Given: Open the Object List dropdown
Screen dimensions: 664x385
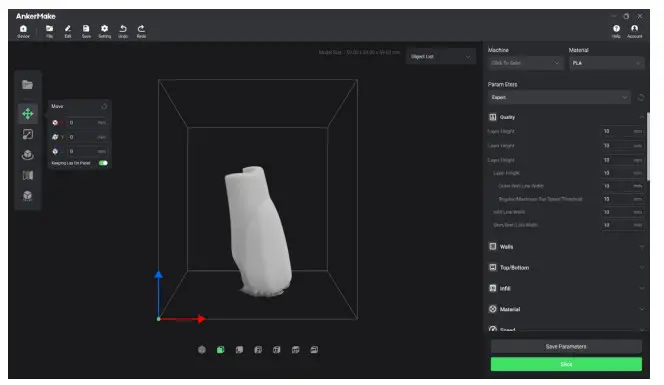Looking at the screenshot, I should click(x=441, y=56).
